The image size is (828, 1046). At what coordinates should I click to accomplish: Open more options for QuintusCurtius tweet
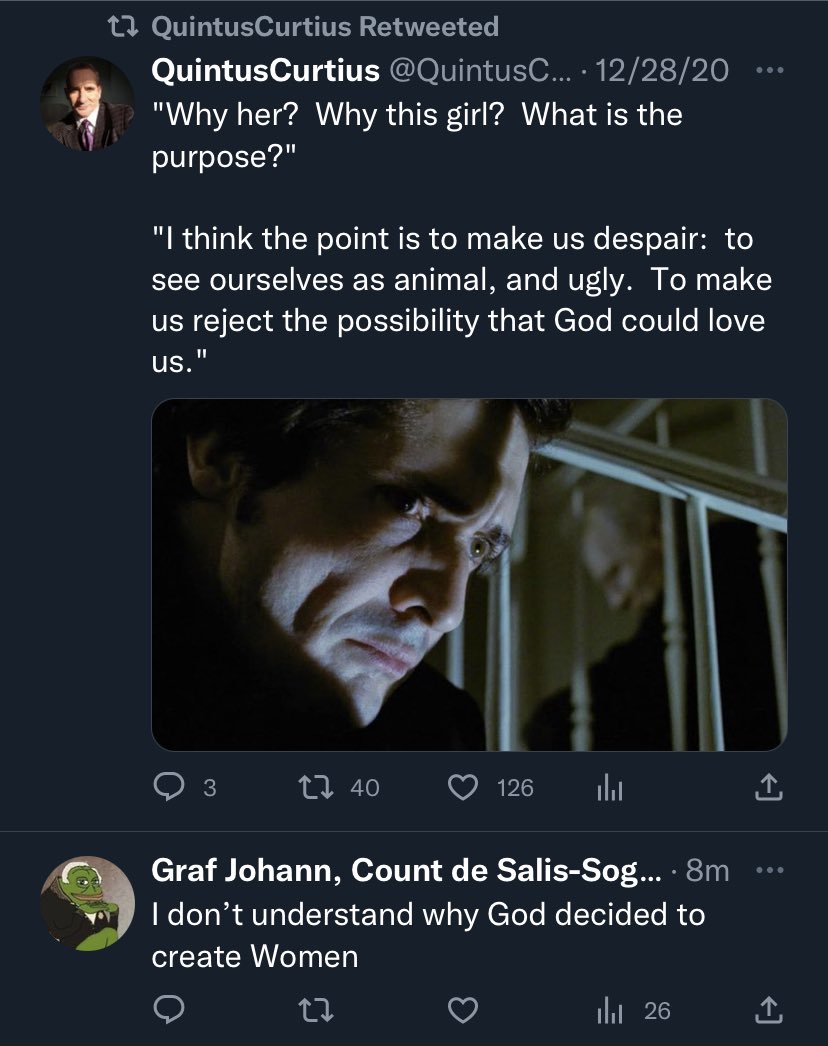click(x=770, y=70)
